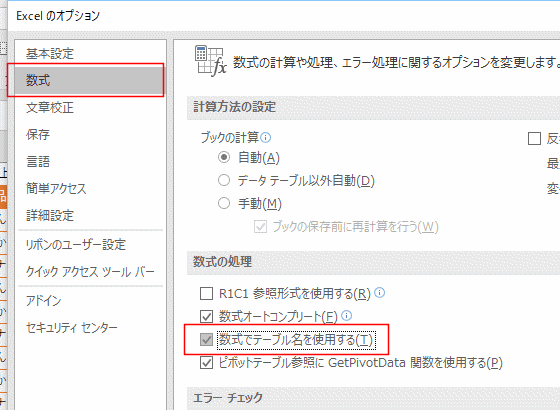The image size is (560, 410).
Task: Uncheck GetPivotData 関数を使用する checkbox
Action: pyautogui.click(x=206, y=363)
